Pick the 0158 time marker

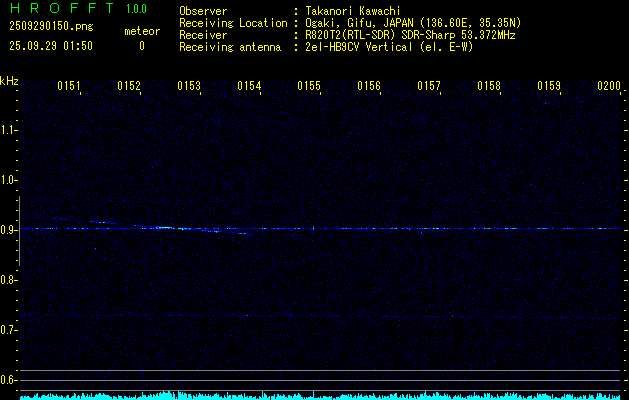(489, 87)
